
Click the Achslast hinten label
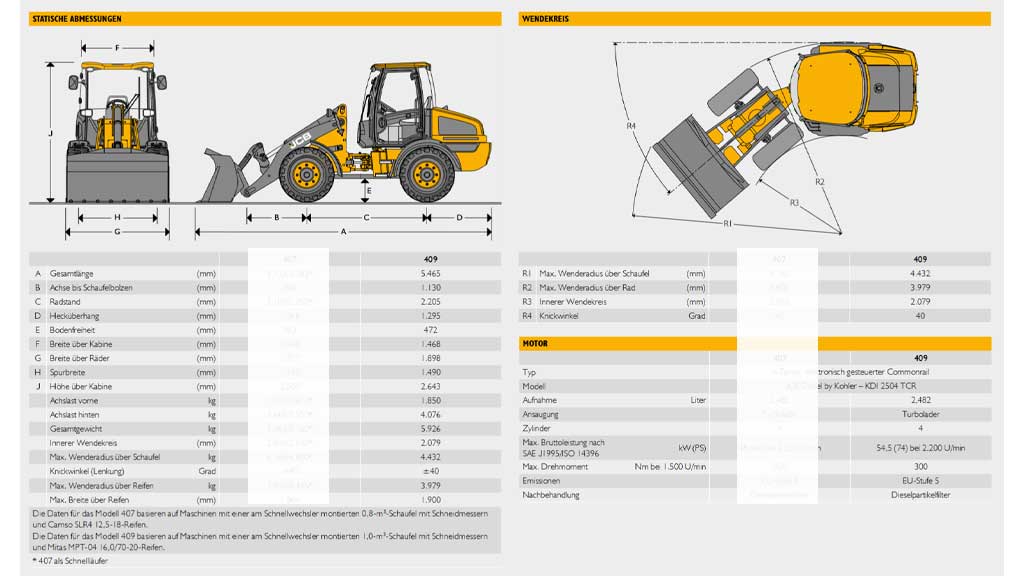pyautogui.click(x=74, y=415)
